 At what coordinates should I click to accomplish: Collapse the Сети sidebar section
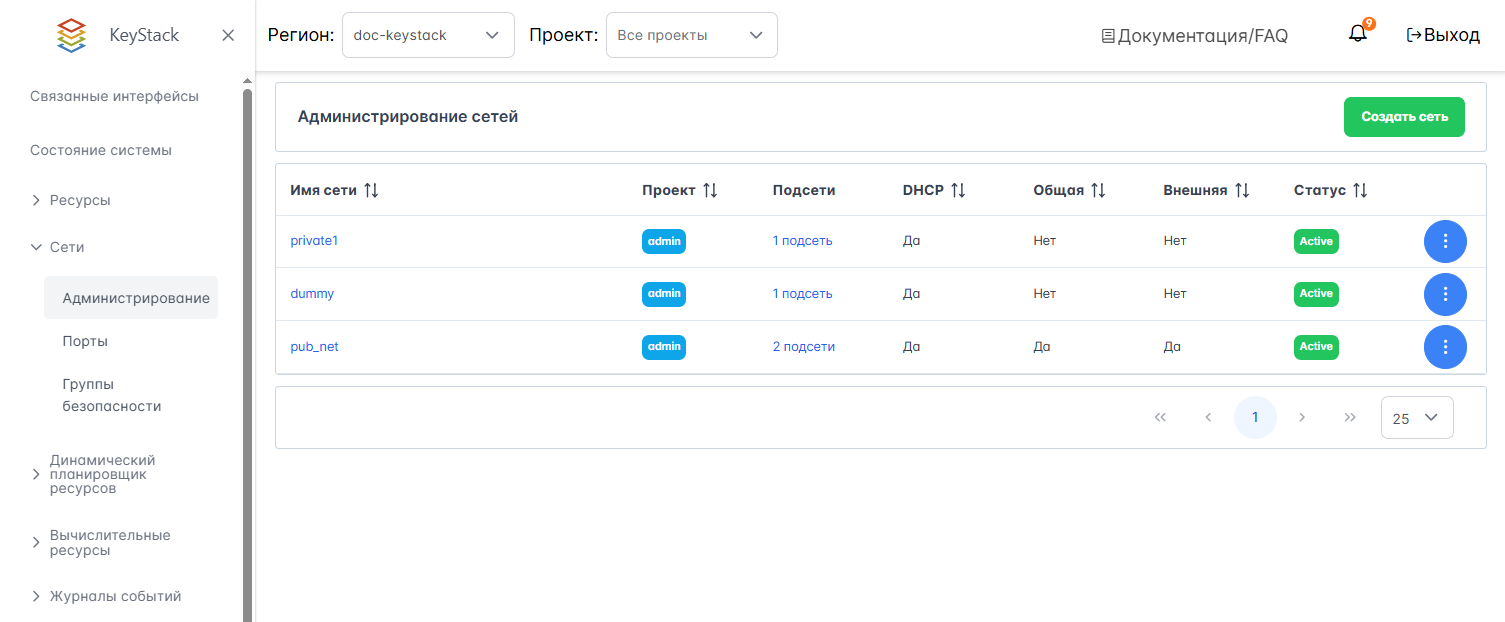coord(67,247)
